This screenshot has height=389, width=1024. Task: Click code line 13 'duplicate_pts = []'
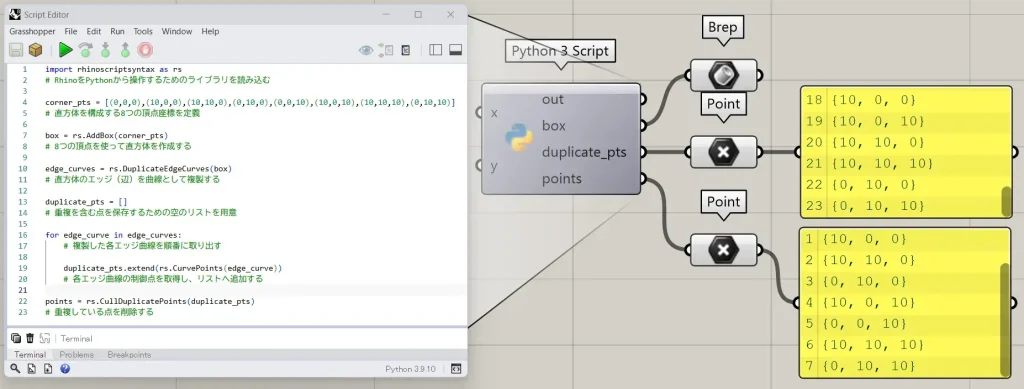[86, 202]
